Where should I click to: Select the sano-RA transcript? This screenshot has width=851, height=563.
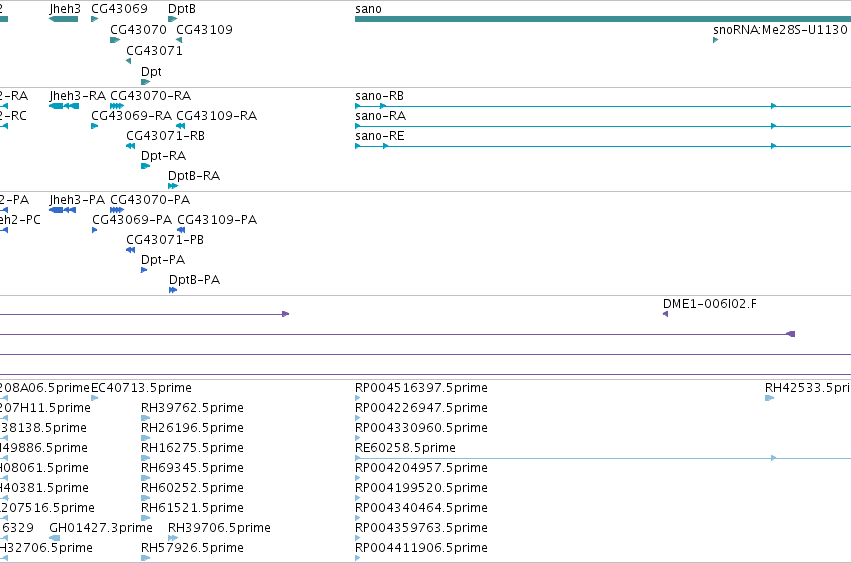pos(603,126)
